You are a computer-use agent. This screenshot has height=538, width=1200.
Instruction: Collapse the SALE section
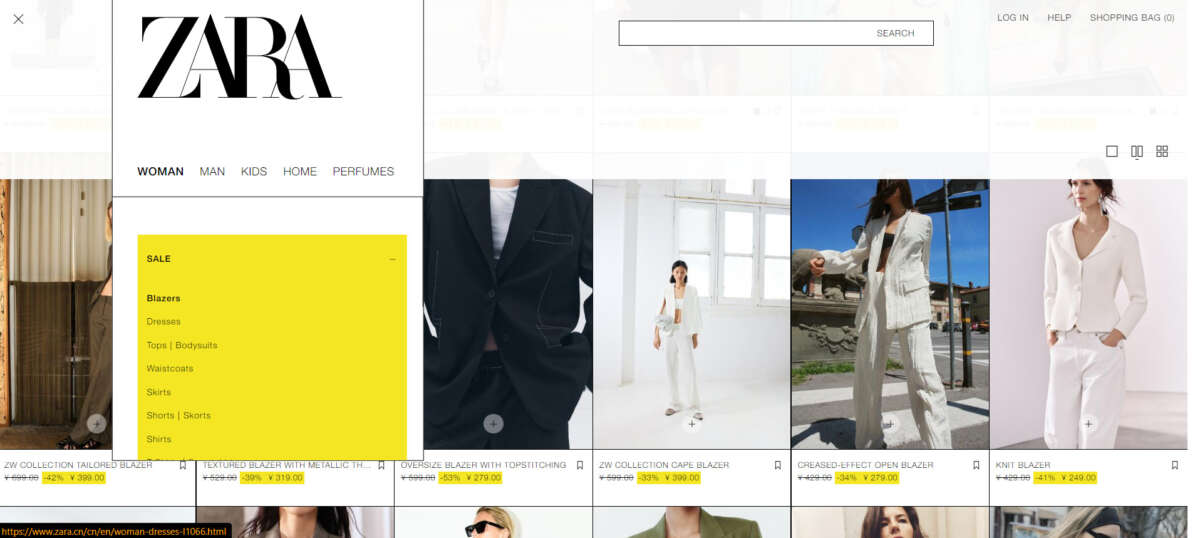point(392,259)
